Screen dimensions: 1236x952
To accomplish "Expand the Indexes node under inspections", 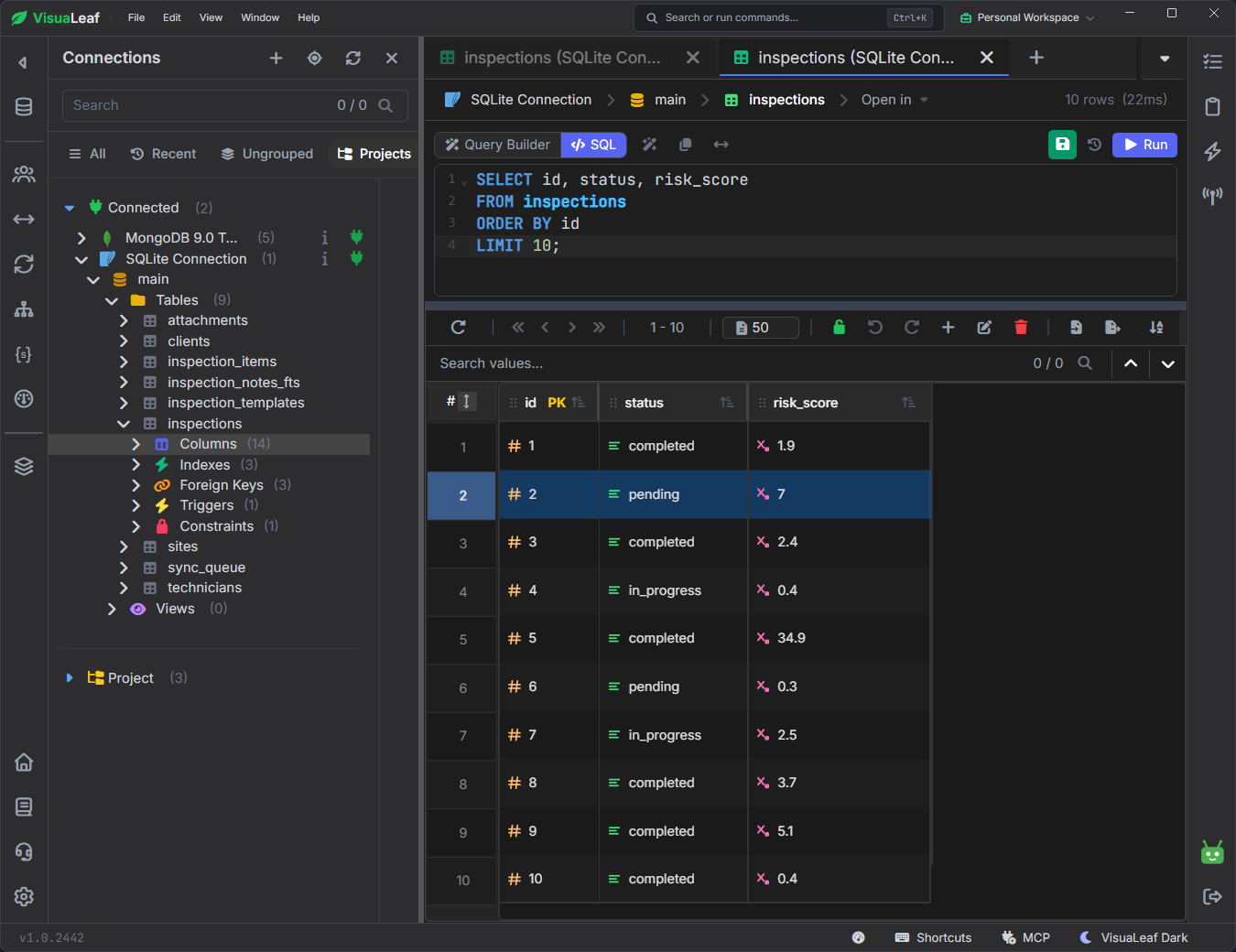I will pyautogui.click(x=136, y=465).
